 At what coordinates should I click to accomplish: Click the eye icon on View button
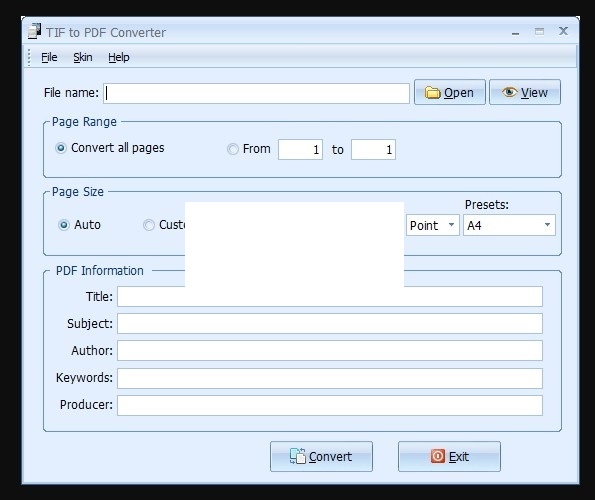point(509,92)
